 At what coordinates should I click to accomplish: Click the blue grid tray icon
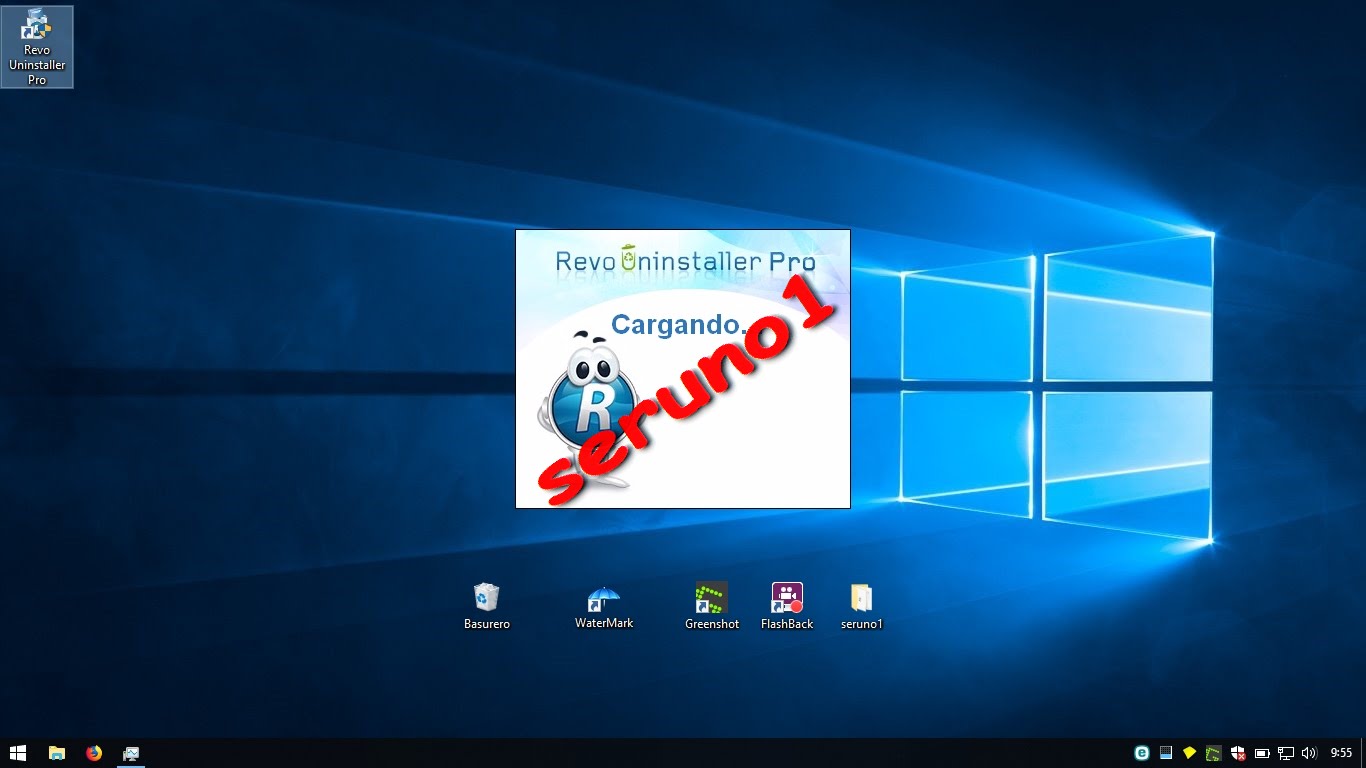[1166, 753]
